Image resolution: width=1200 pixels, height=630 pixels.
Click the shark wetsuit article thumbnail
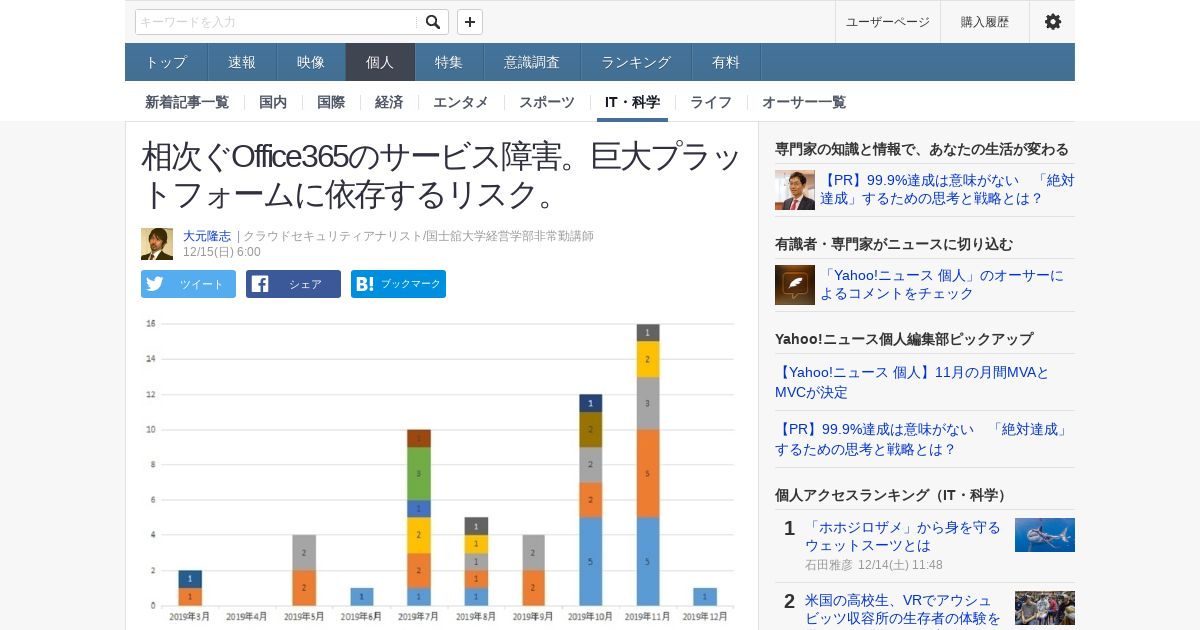point(1044,535)
